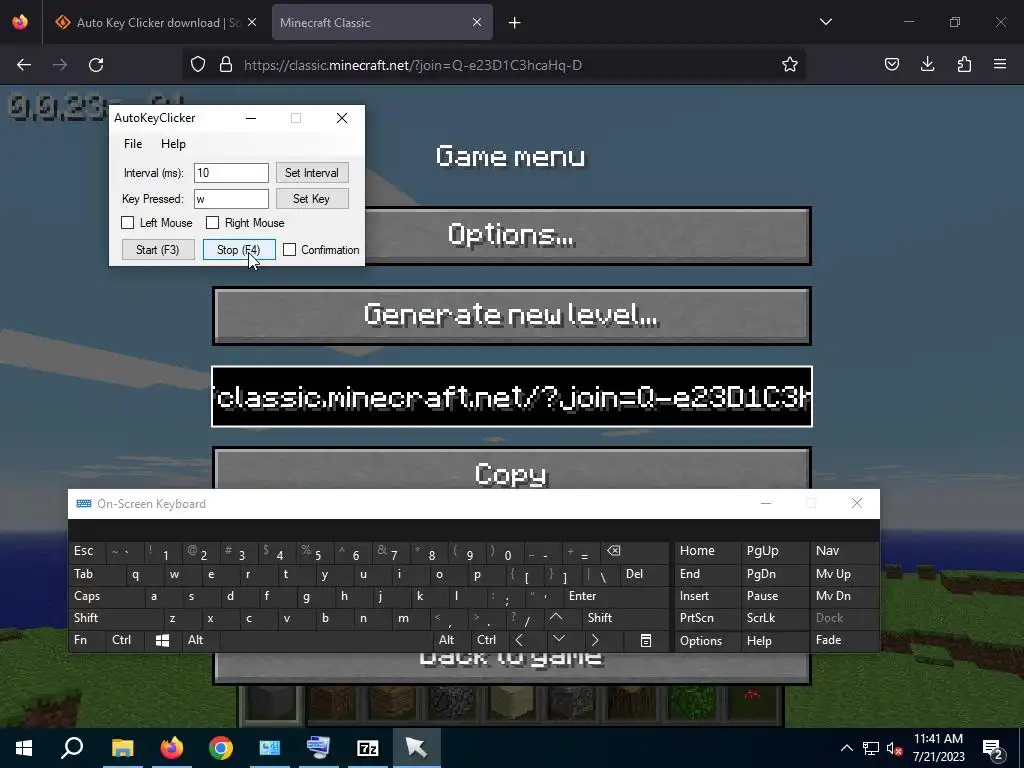Select the Minecraft Classic tab
Viewport: 1024px width, 768px height.
coord(382,23)
